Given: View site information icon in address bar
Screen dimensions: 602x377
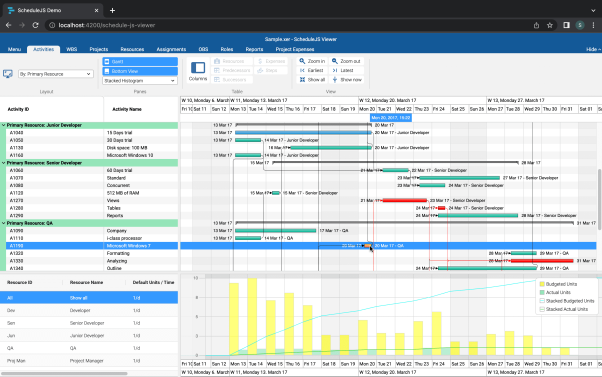Looking at the screenshot, I should point(52,25).
